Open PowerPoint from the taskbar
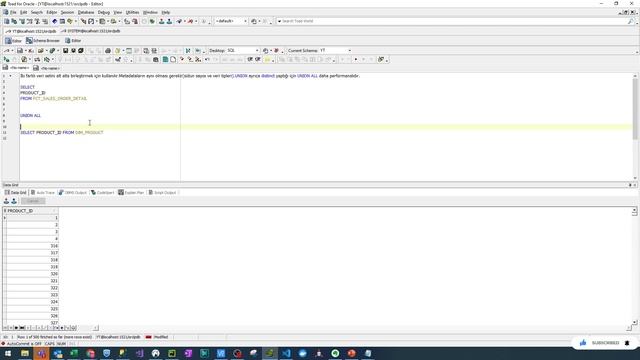Viewport: 640px width, 360px height. 351,353
